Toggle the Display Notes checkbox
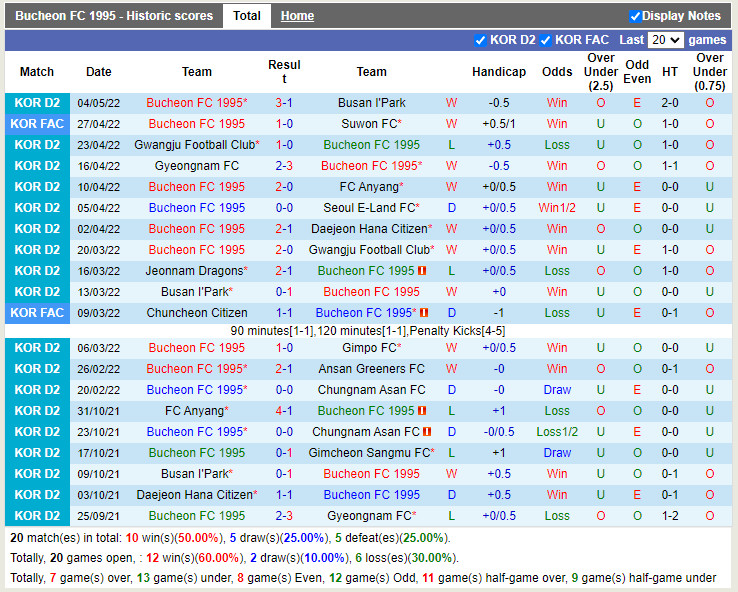The width and height of the screenshot is (738, 592). pyautogui.click(x=635, y=16)
